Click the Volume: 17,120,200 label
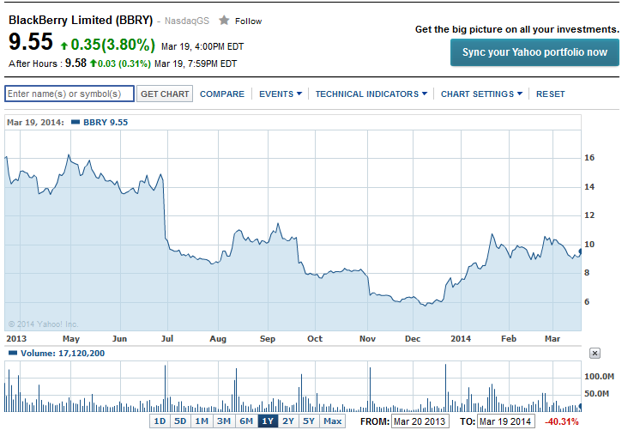This screenshot has height=430, width=640. click(x=62, y=353)
